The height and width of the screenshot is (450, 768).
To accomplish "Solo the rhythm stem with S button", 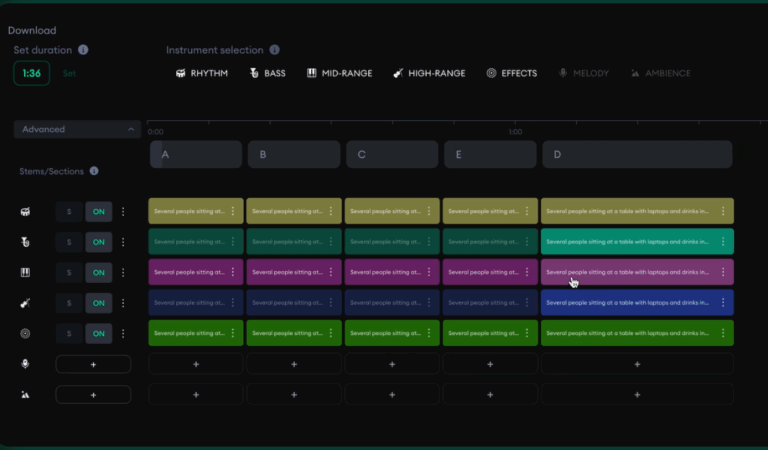I will [69, 212].
